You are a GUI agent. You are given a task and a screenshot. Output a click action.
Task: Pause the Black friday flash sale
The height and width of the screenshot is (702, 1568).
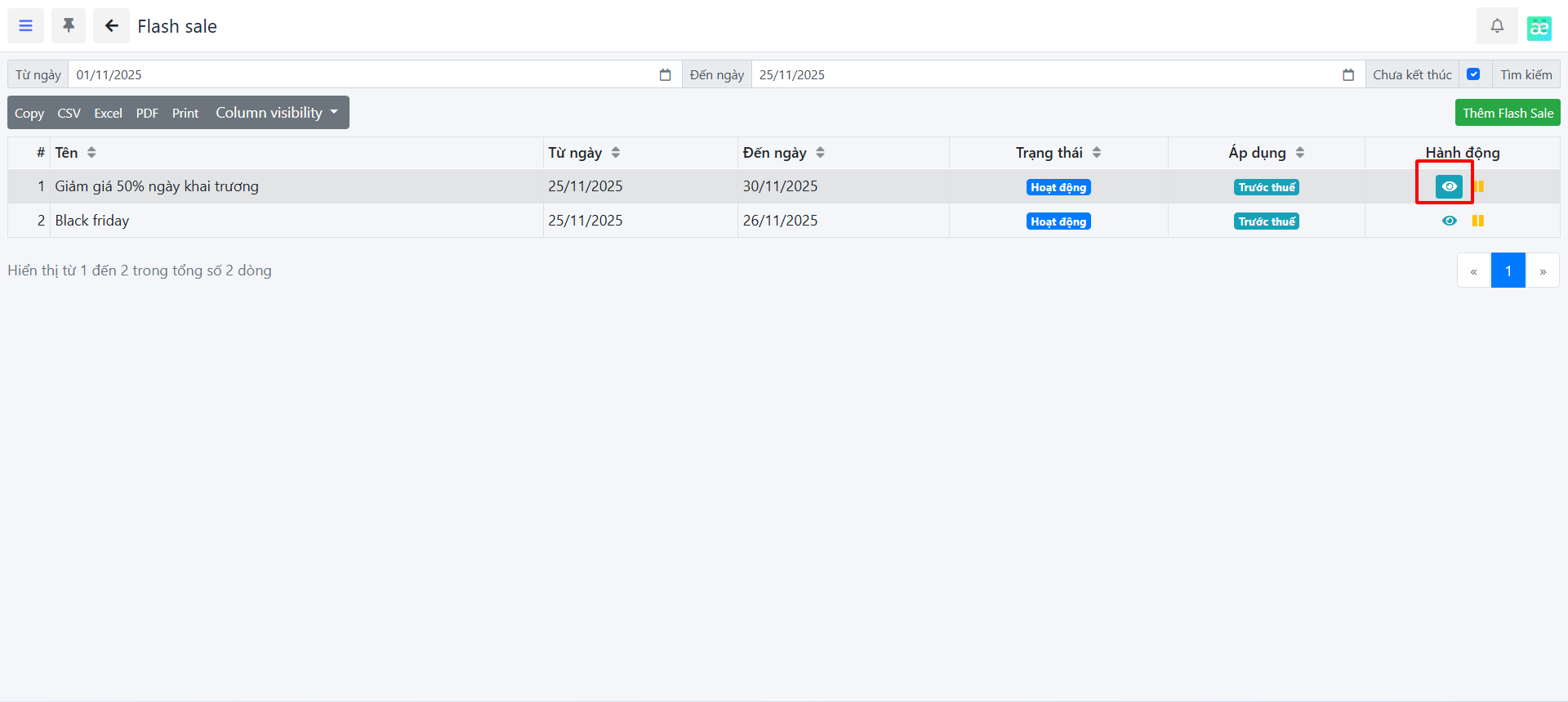coord(1477,221)
